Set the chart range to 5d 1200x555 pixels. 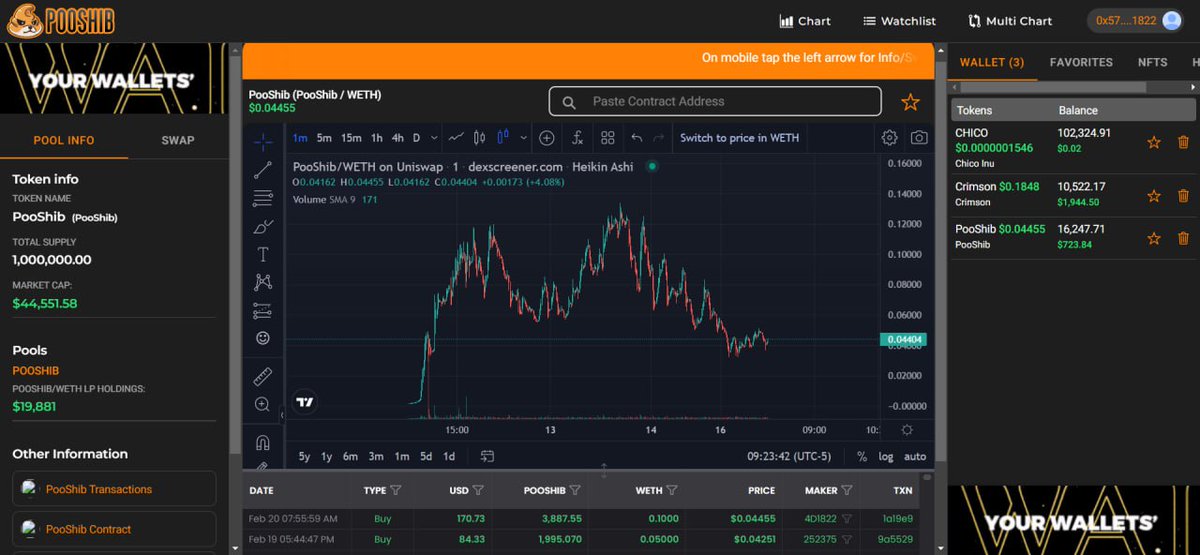point(426,456)
